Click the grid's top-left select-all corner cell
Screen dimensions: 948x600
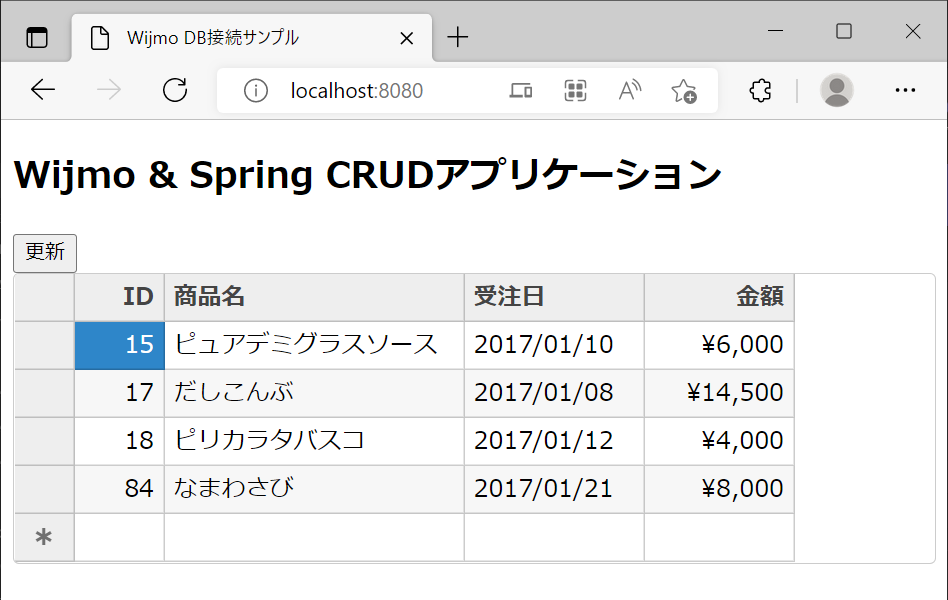coord(44,297)
